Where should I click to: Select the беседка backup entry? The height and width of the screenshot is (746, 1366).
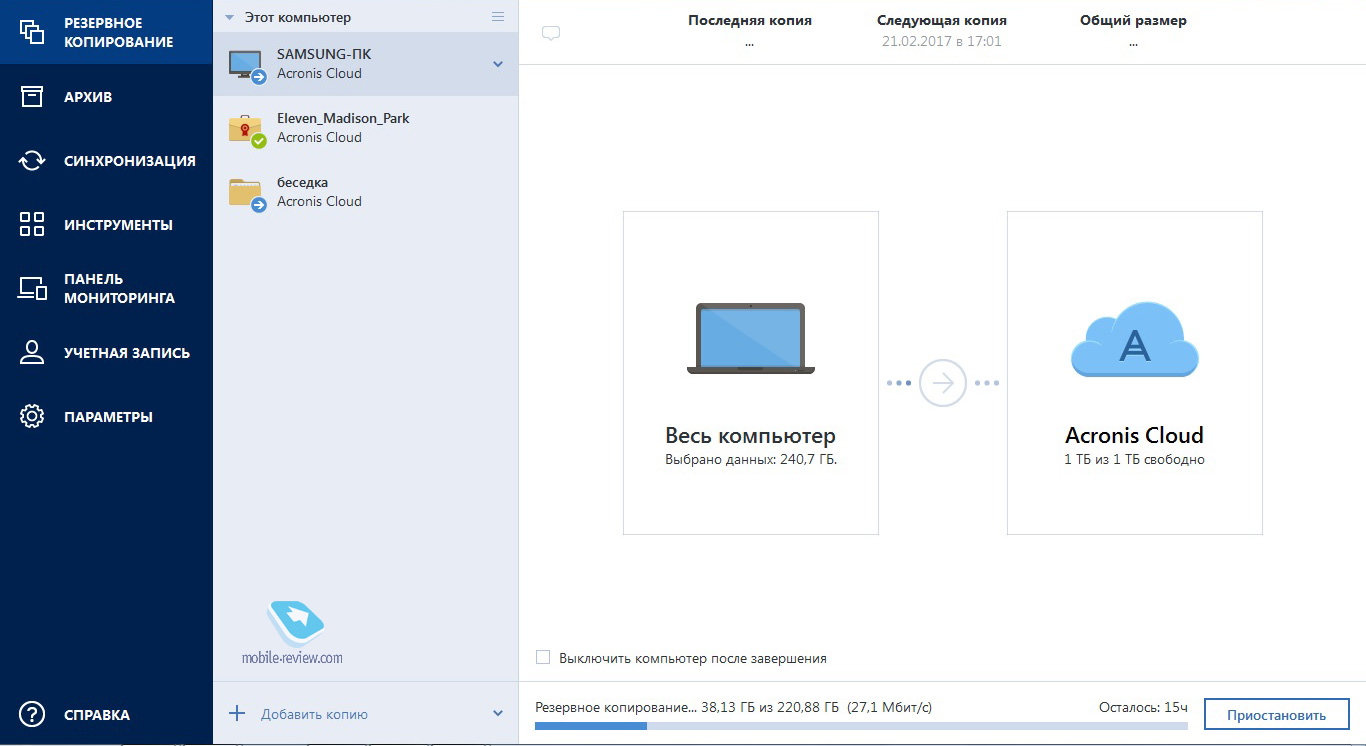point(366,192)
